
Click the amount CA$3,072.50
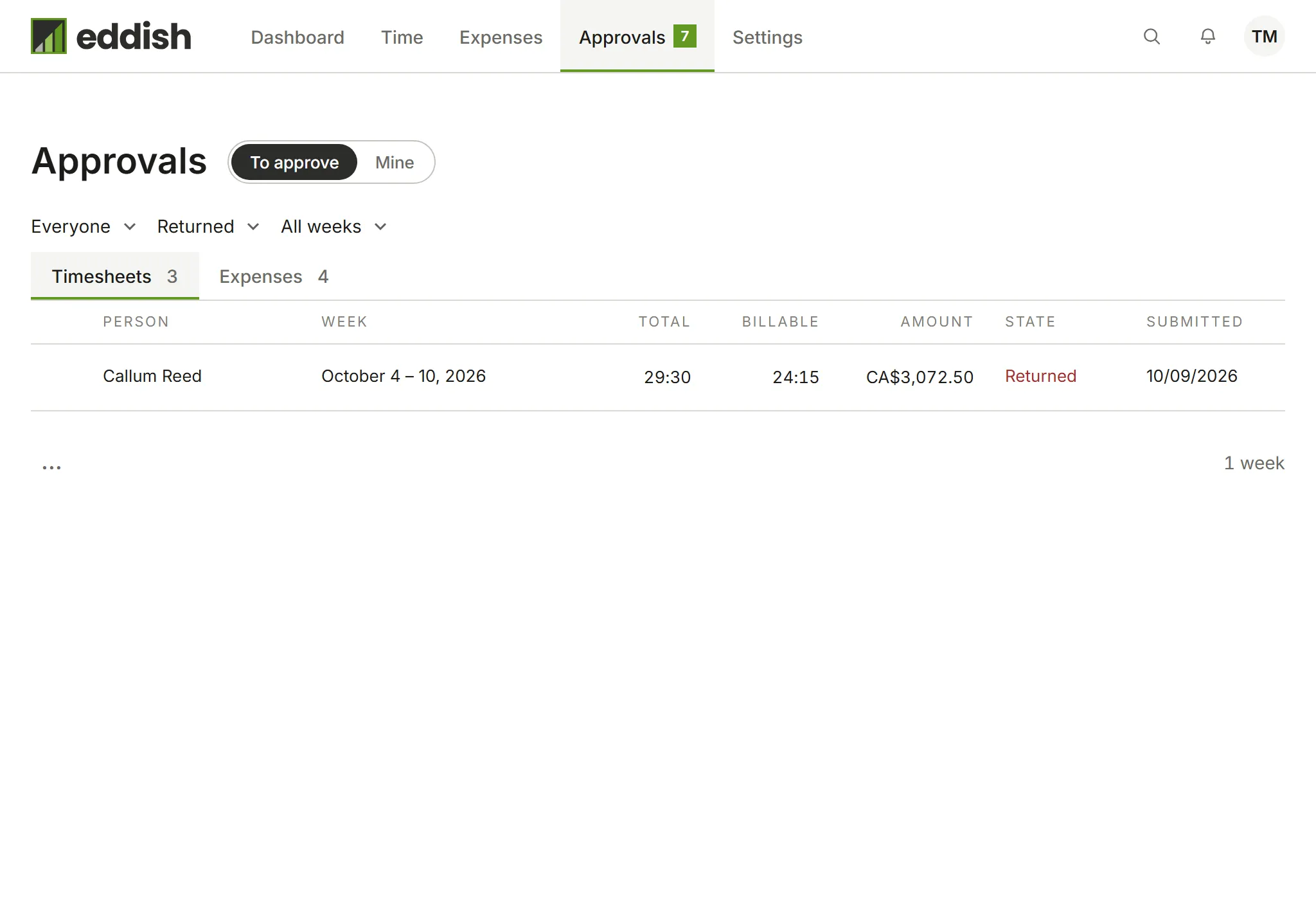(x=920, y=377)
